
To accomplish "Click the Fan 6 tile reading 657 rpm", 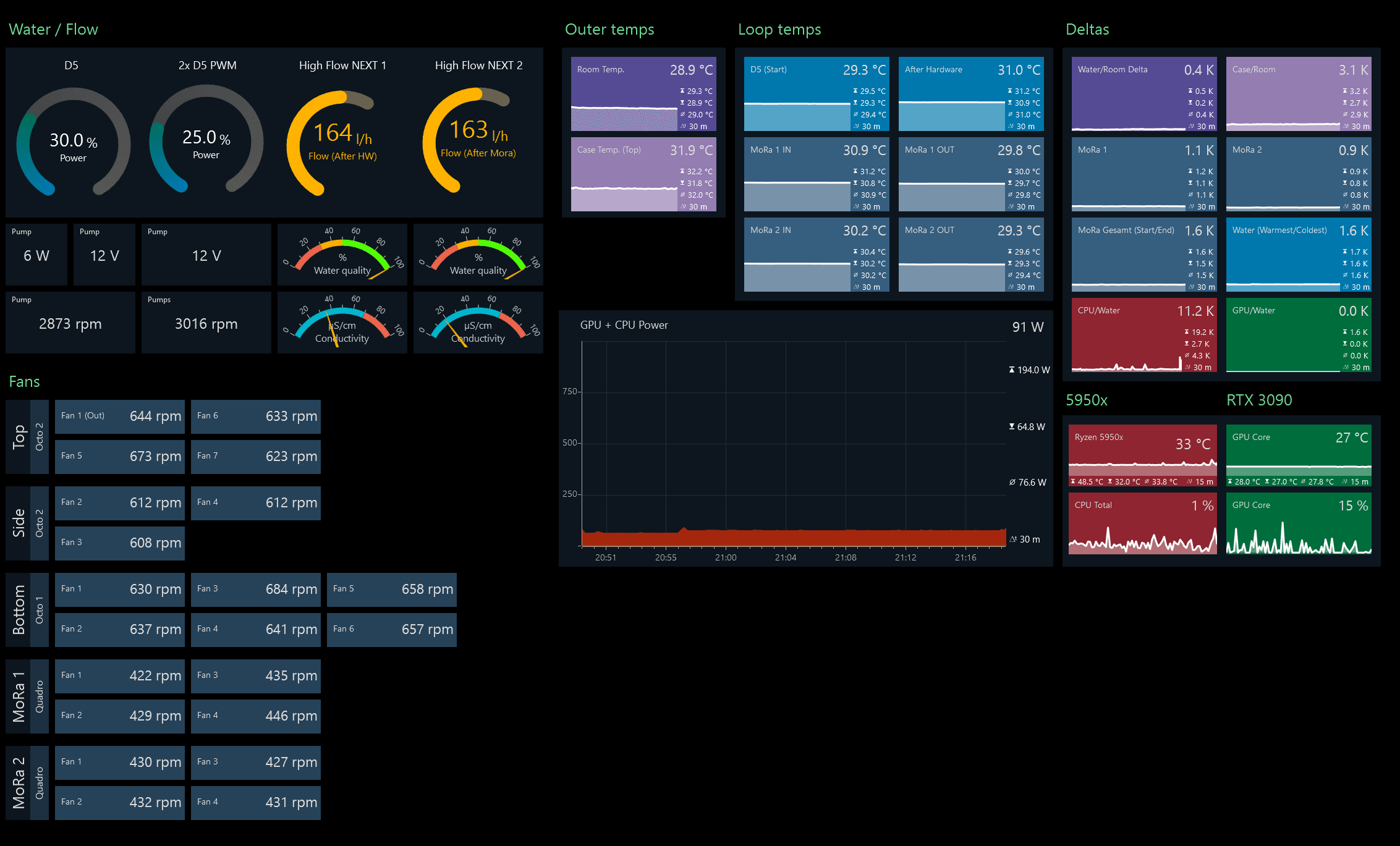I will click(x=392, y=630).
